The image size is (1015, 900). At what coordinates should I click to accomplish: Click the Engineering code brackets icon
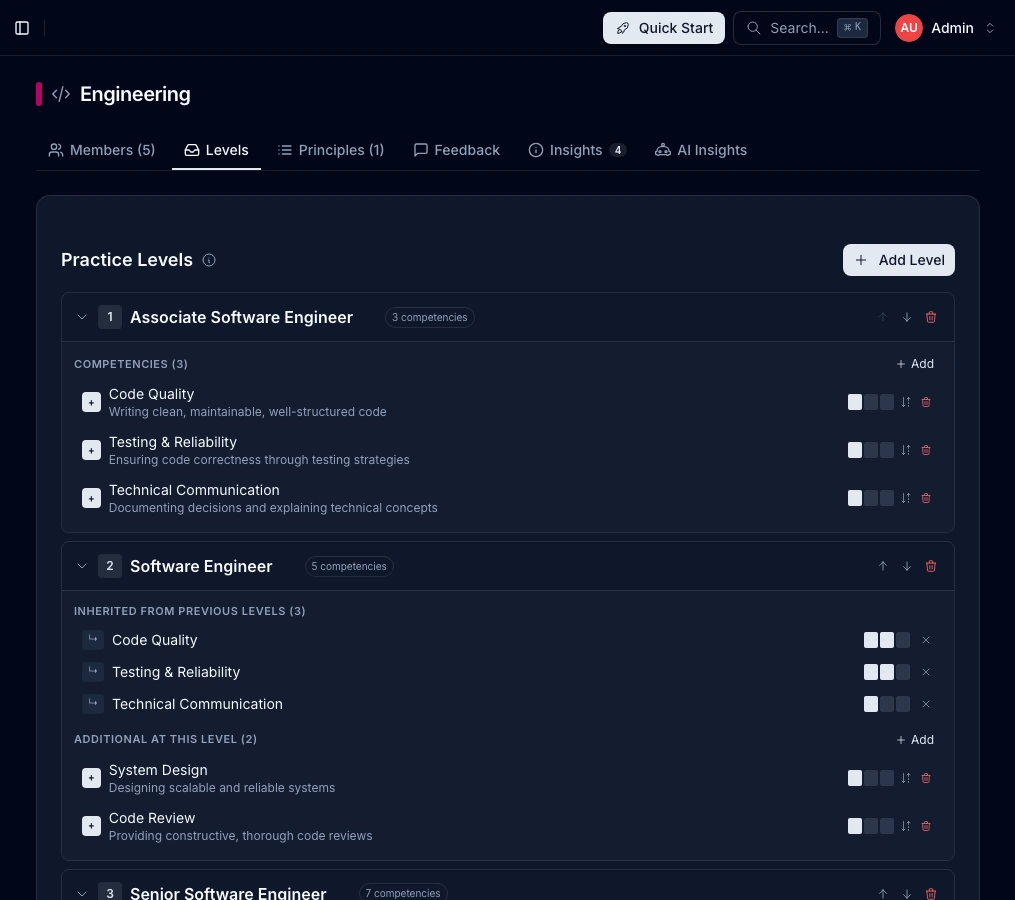pos(61,95)
